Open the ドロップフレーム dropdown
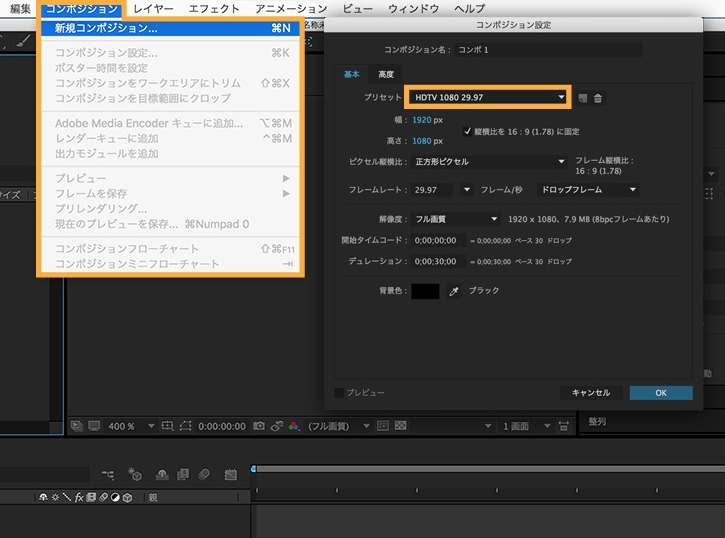 click(588, 190)
